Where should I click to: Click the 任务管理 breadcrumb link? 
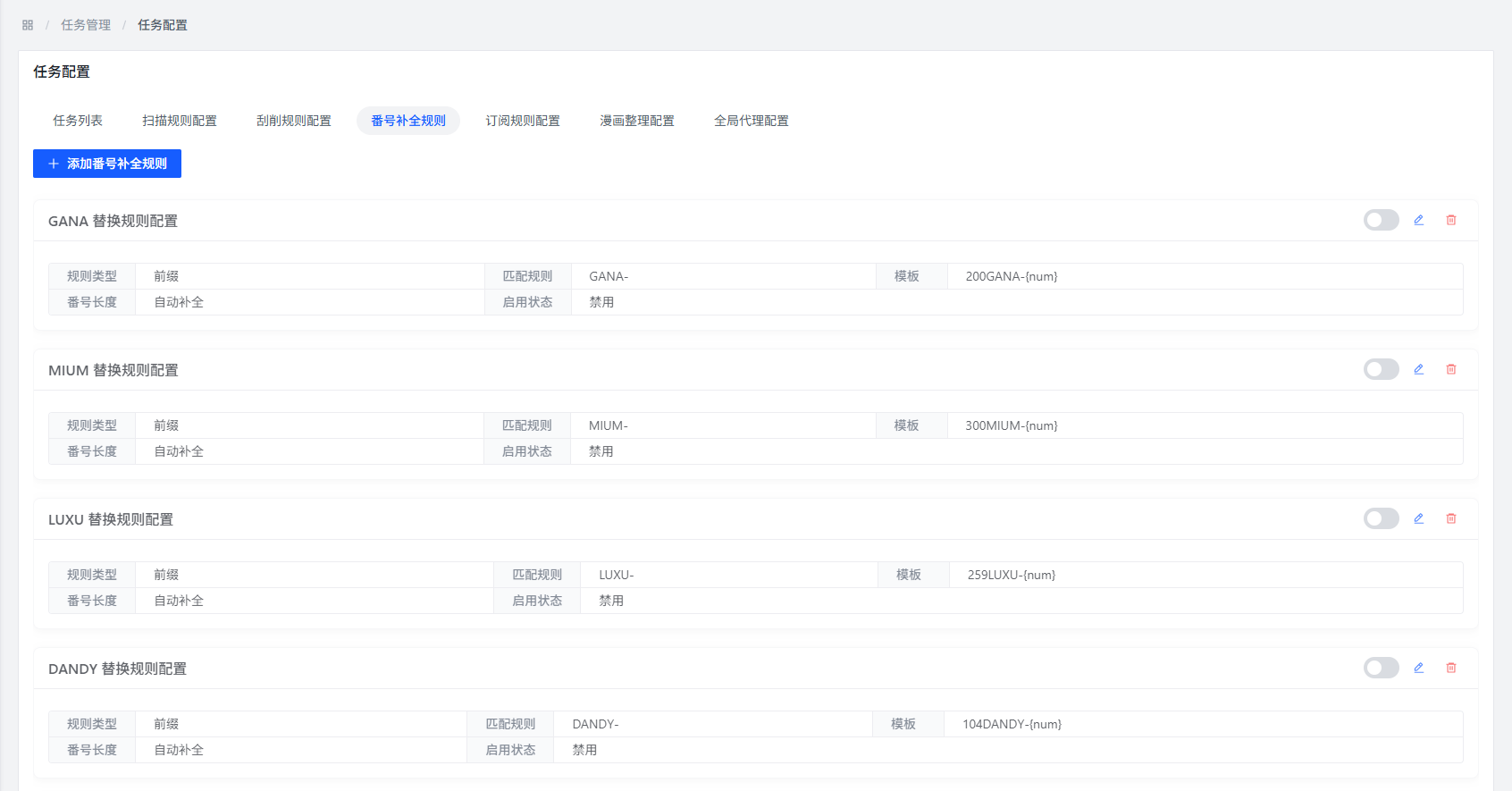click(x=86, y=25)
